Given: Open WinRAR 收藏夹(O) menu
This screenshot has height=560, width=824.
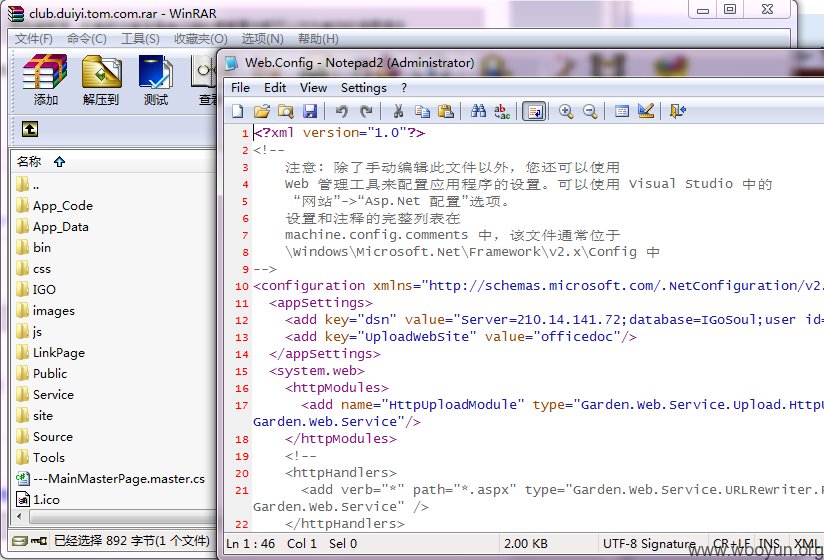Looking at the screenshot, I should (x=201, y=39).
